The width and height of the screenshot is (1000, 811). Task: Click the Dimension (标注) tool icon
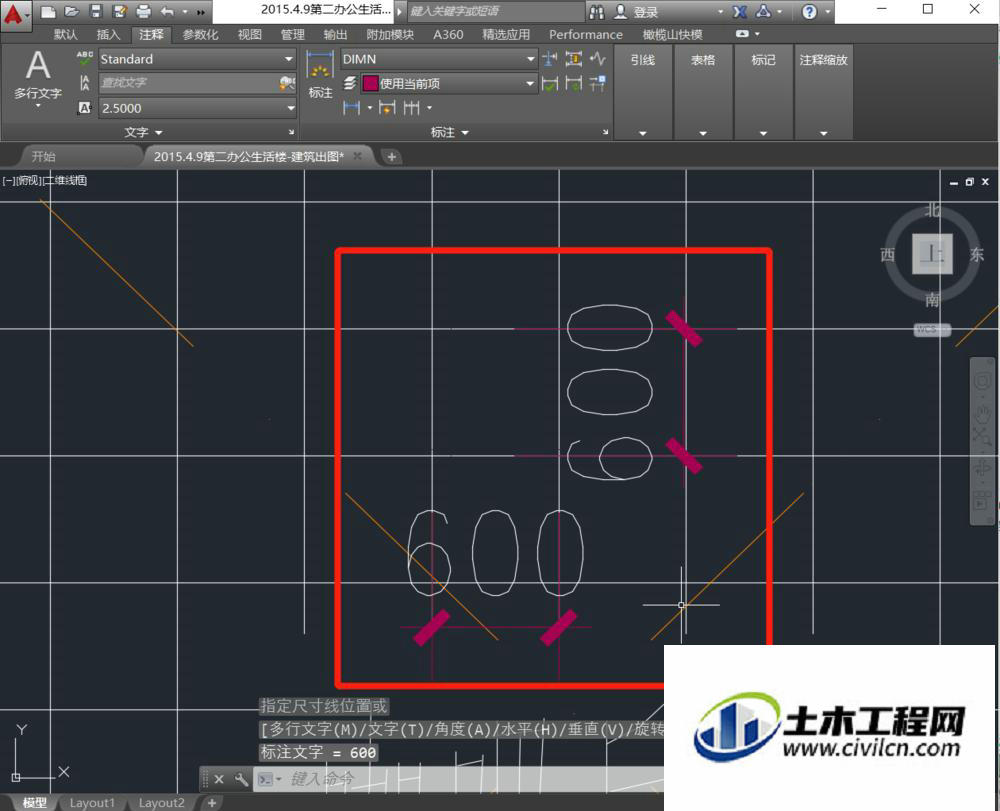320,75
